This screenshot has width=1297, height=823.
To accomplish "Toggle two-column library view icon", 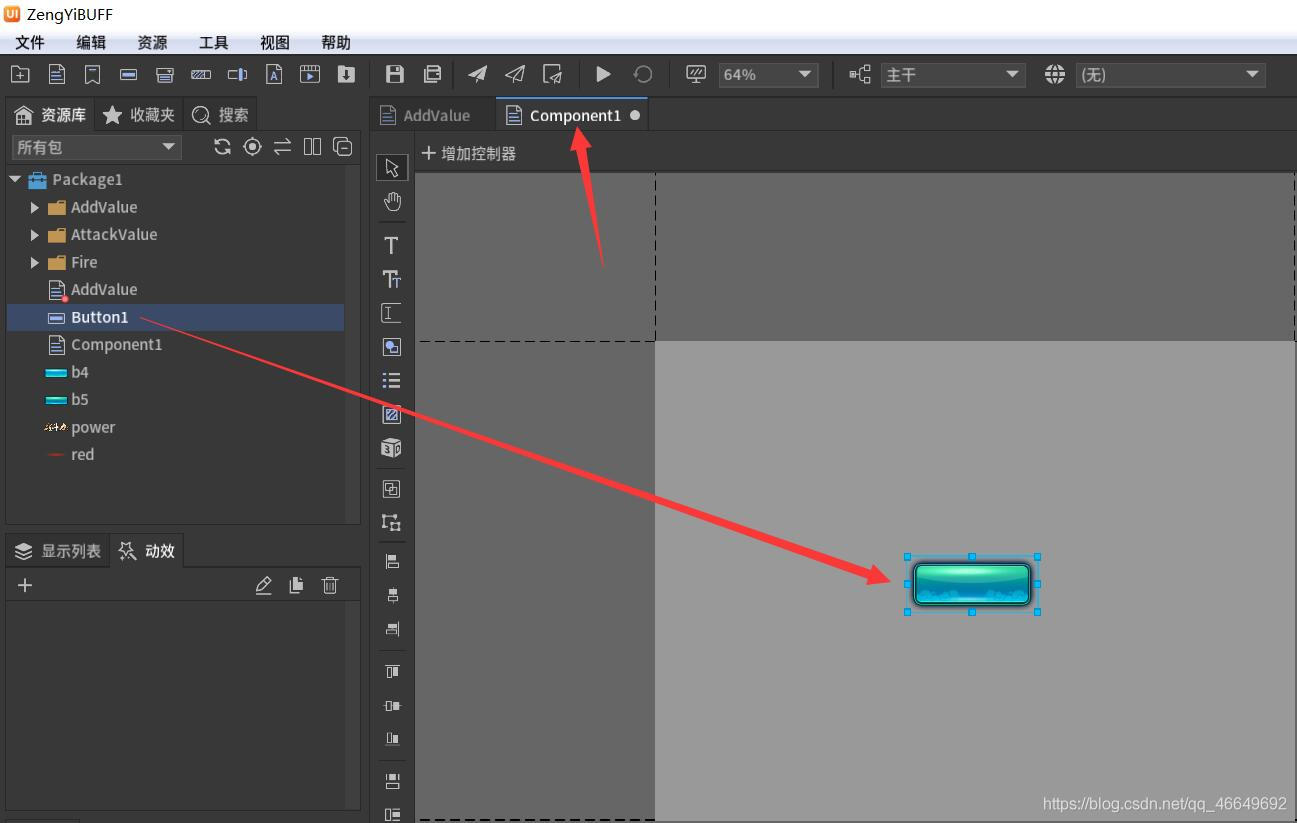I will point(313,147).
